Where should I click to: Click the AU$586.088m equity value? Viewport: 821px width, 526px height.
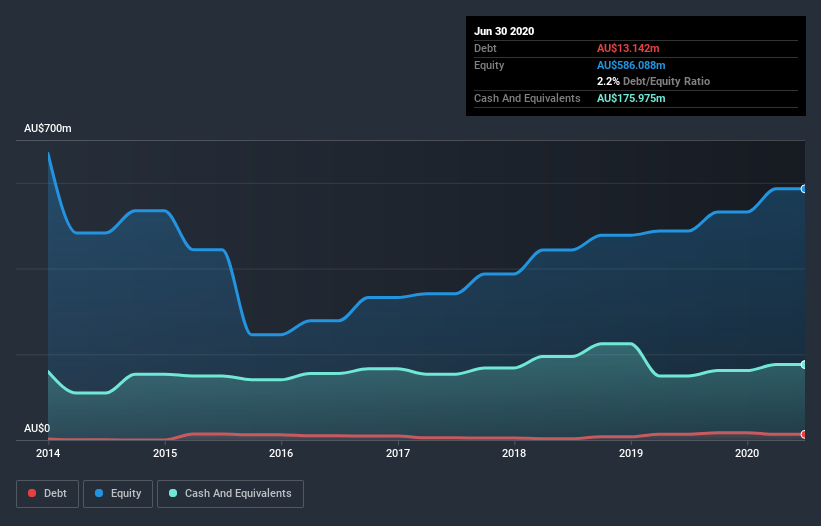(x=631, y=65)
